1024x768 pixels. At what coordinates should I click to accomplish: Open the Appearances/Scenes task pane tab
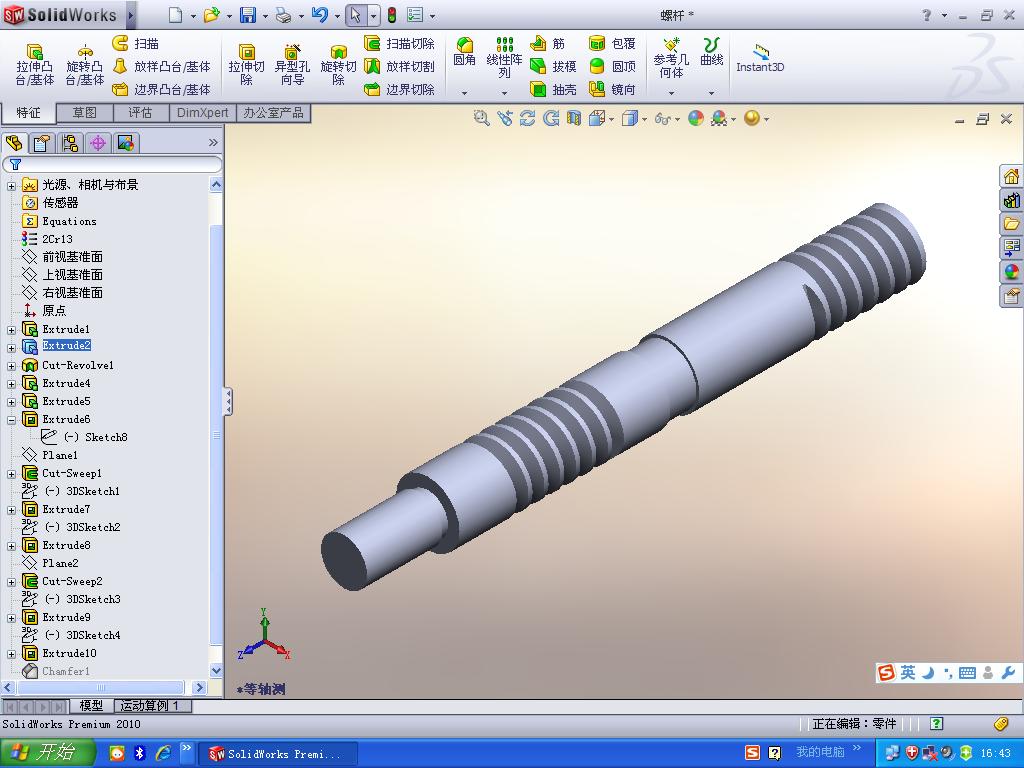pos(1012,271)
